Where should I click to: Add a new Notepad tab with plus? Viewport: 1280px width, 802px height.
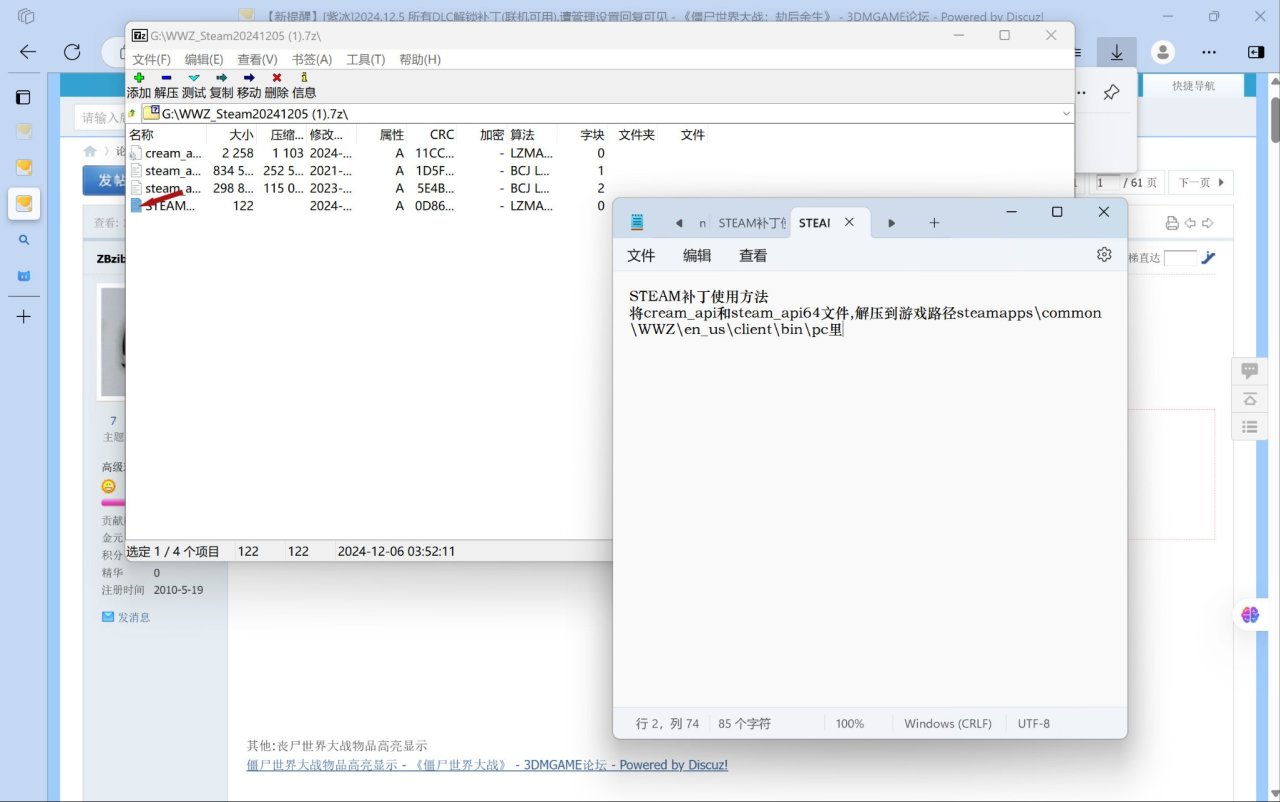click(934, 223)
